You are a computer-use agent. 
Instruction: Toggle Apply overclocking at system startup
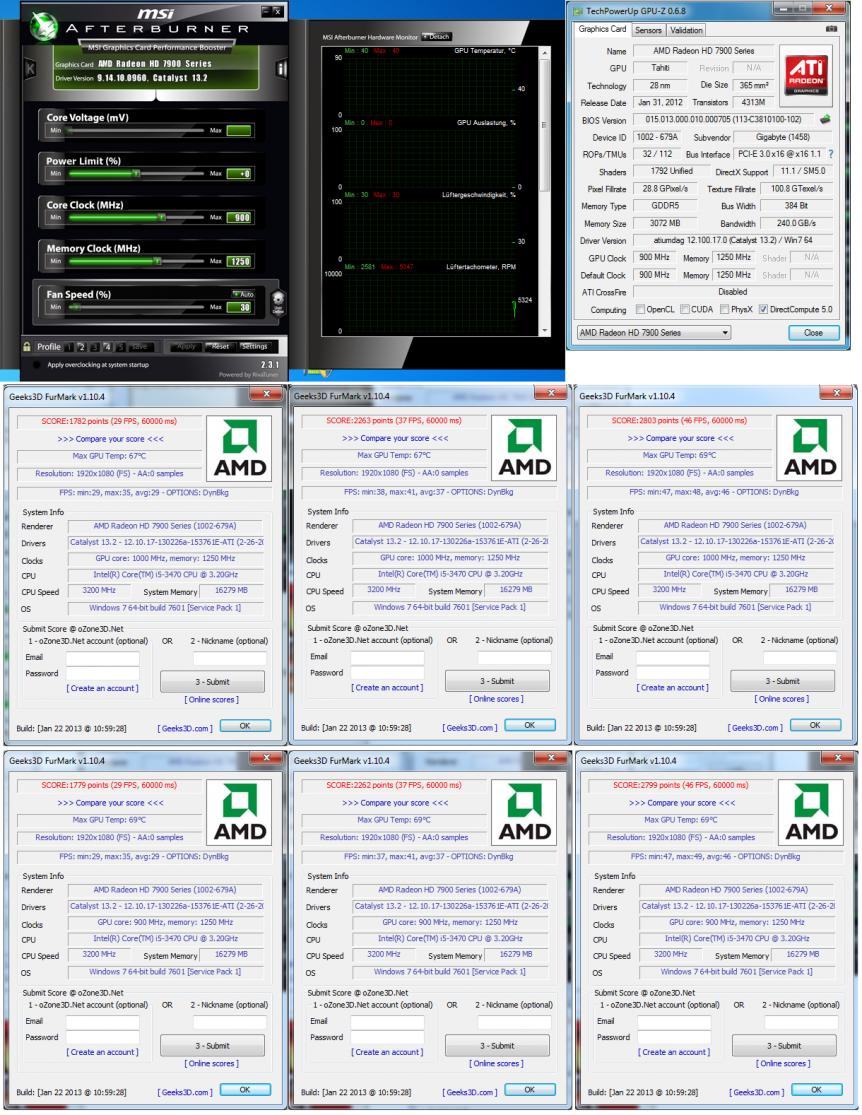(36, 365)
